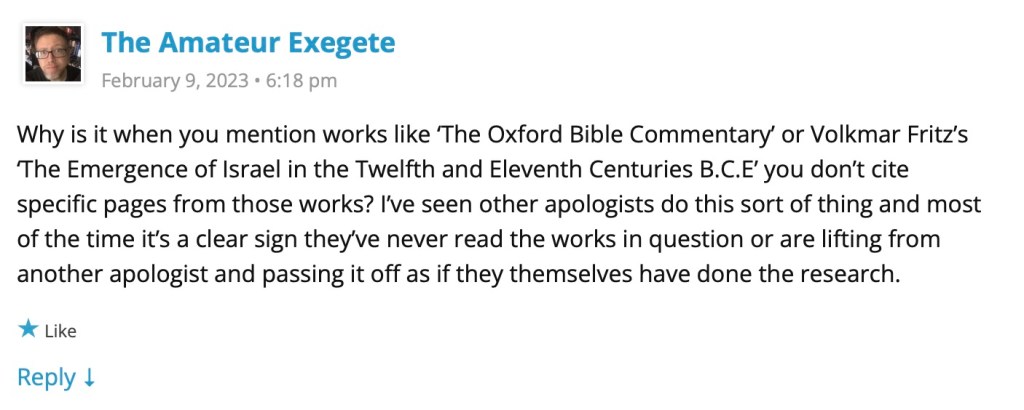Open The Amateur Exegete author link
This screenshot has height=410, width=1024.
248,43
